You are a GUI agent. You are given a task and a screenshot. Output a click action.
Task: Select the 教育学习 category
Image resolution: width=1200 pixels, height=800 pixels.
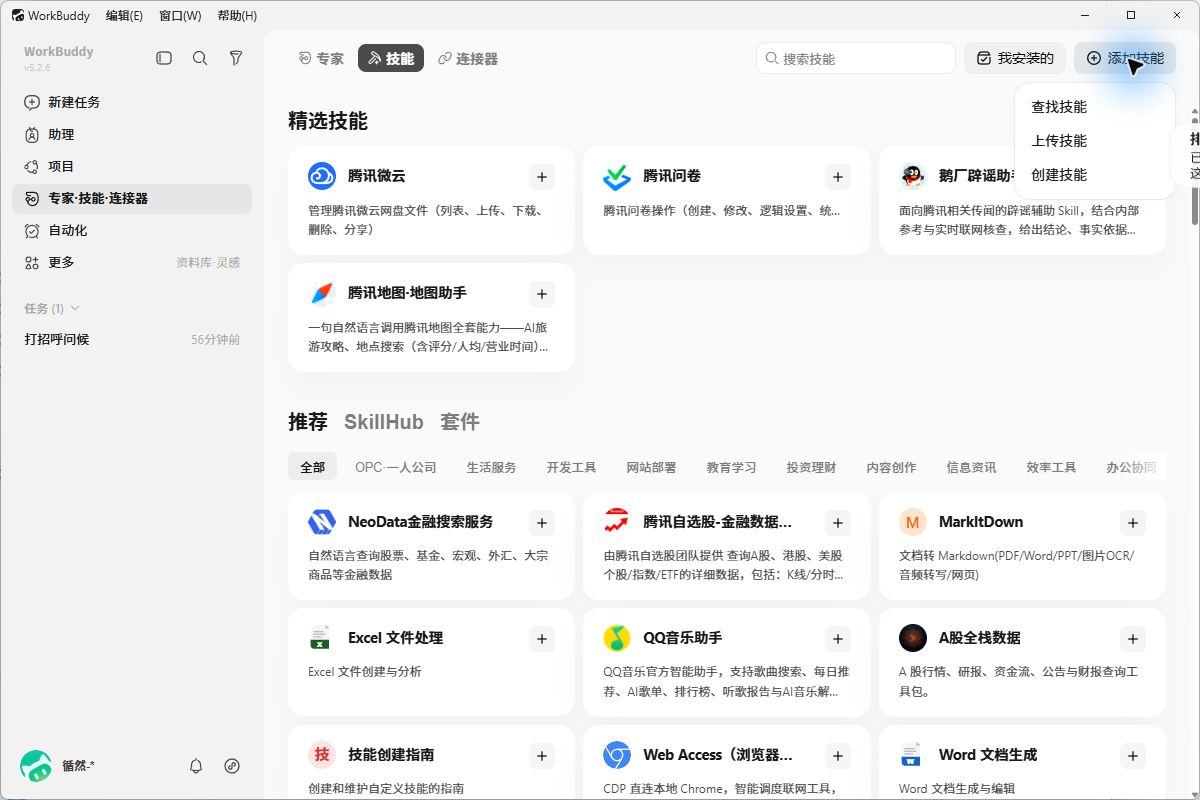coord(731,467)
